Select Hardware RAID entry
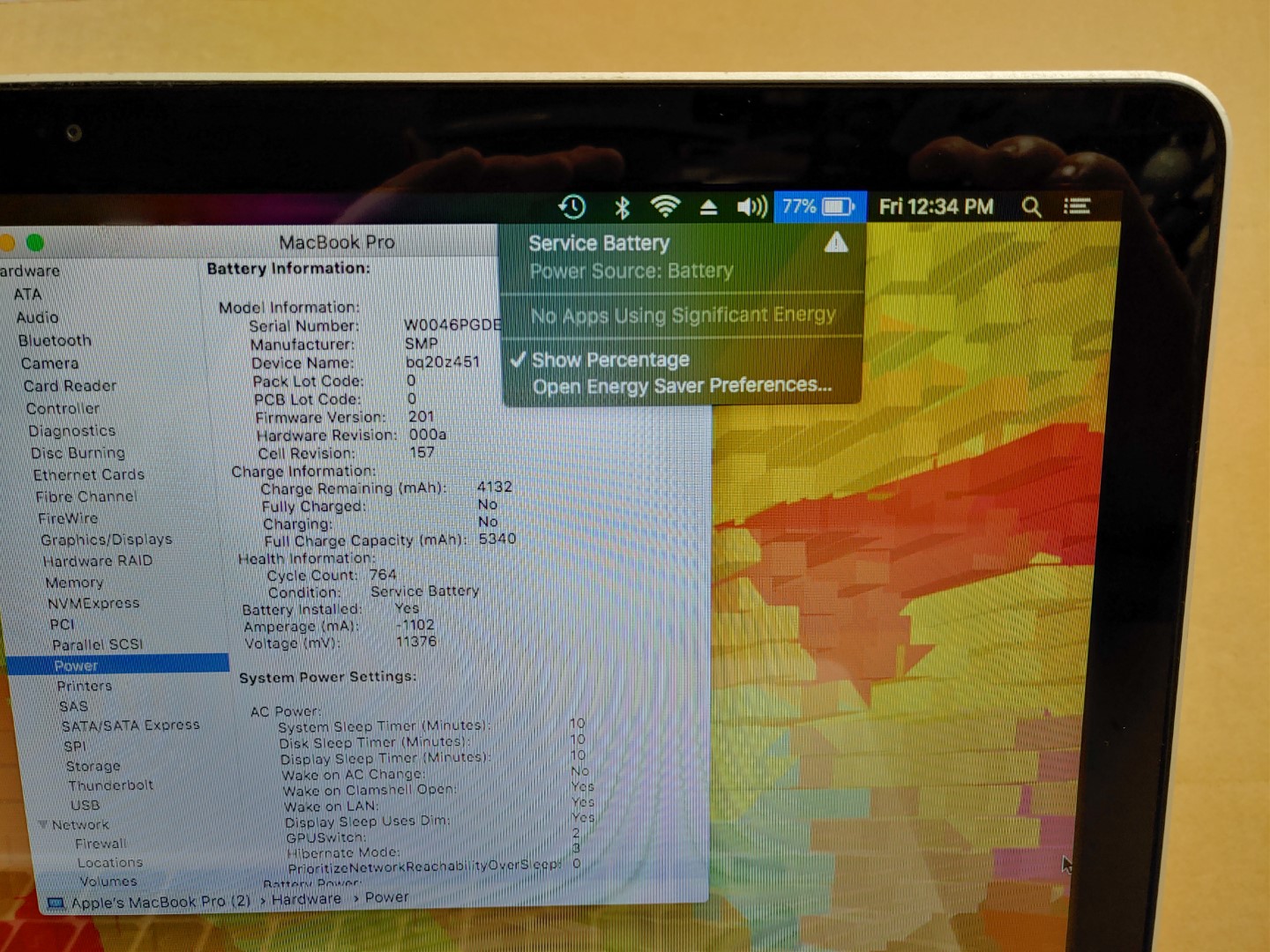The width and height of the screenshot is (1270, 952). pos(97,561)
